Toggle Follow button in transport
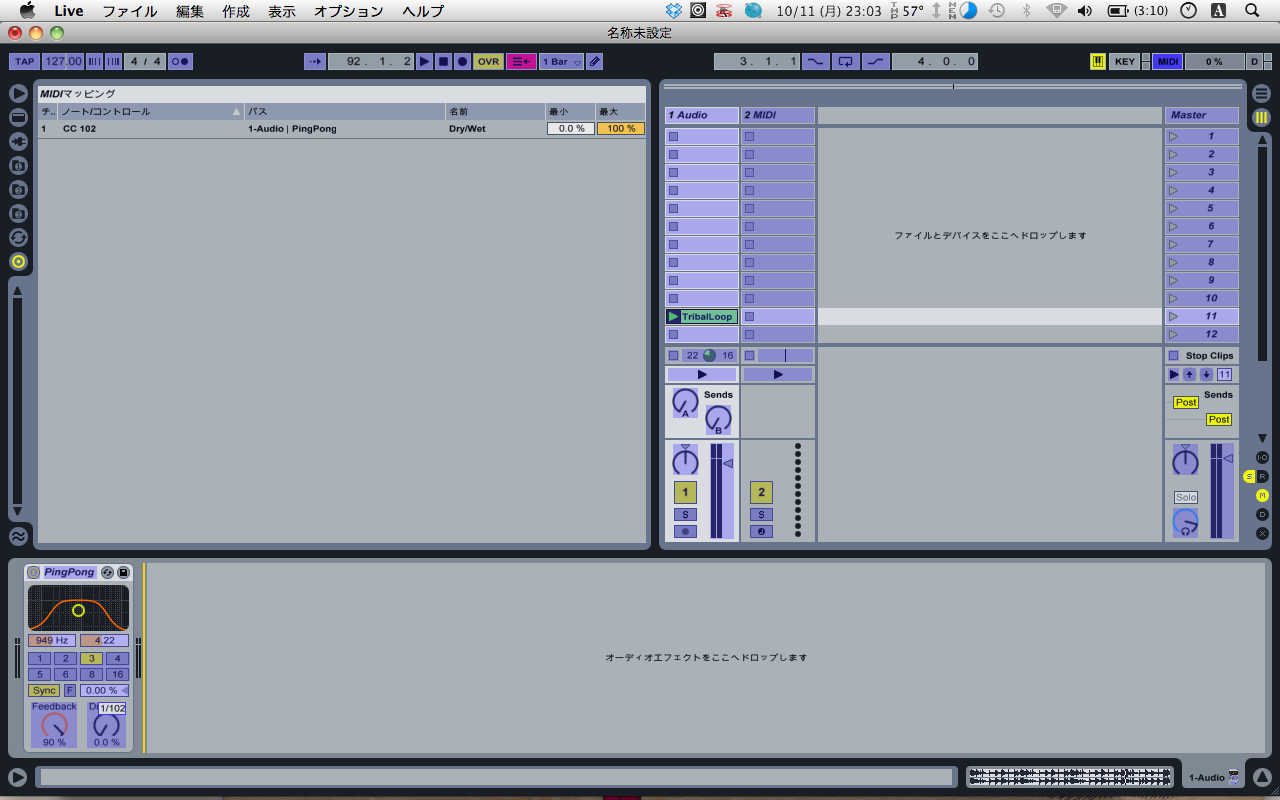 (315, 62)
